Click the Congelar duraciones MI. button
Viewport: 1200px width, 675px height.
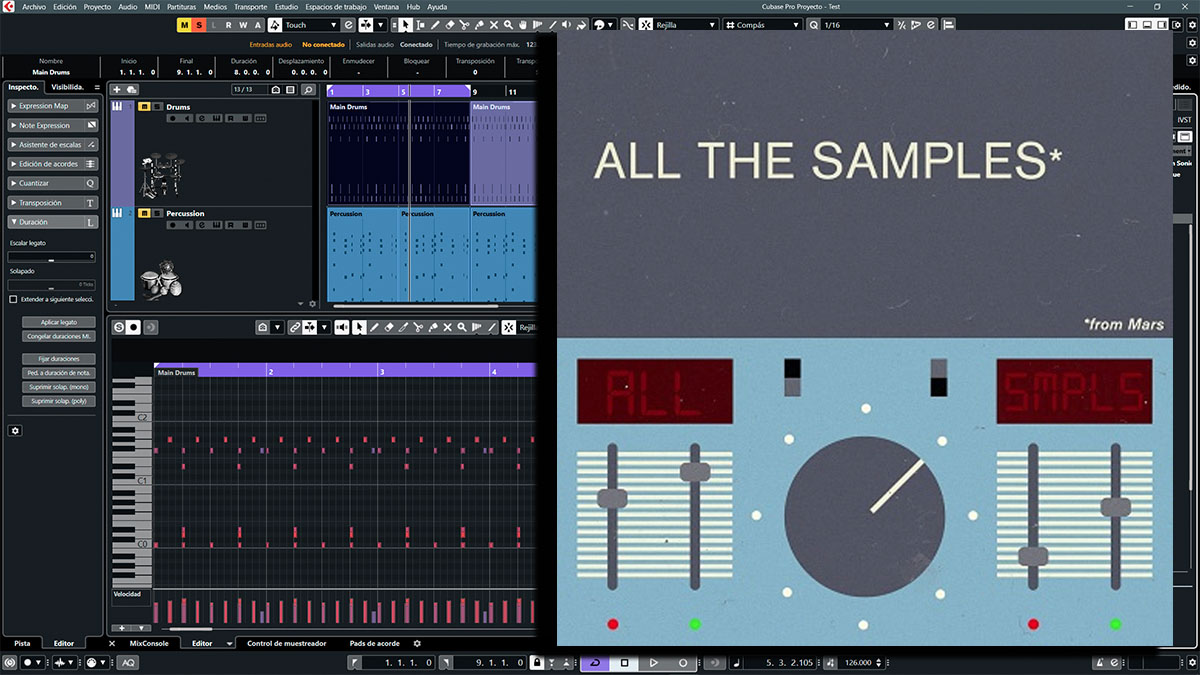(x=59, y=336)
